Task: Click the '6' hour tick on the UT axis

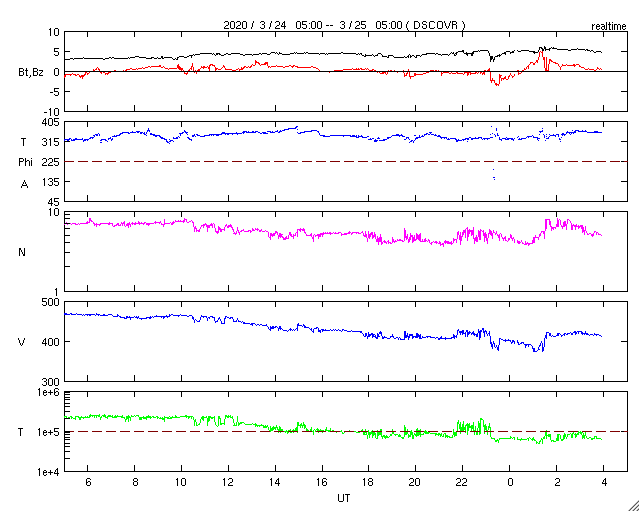Action: pyautogui.click(x=88, y=483)
